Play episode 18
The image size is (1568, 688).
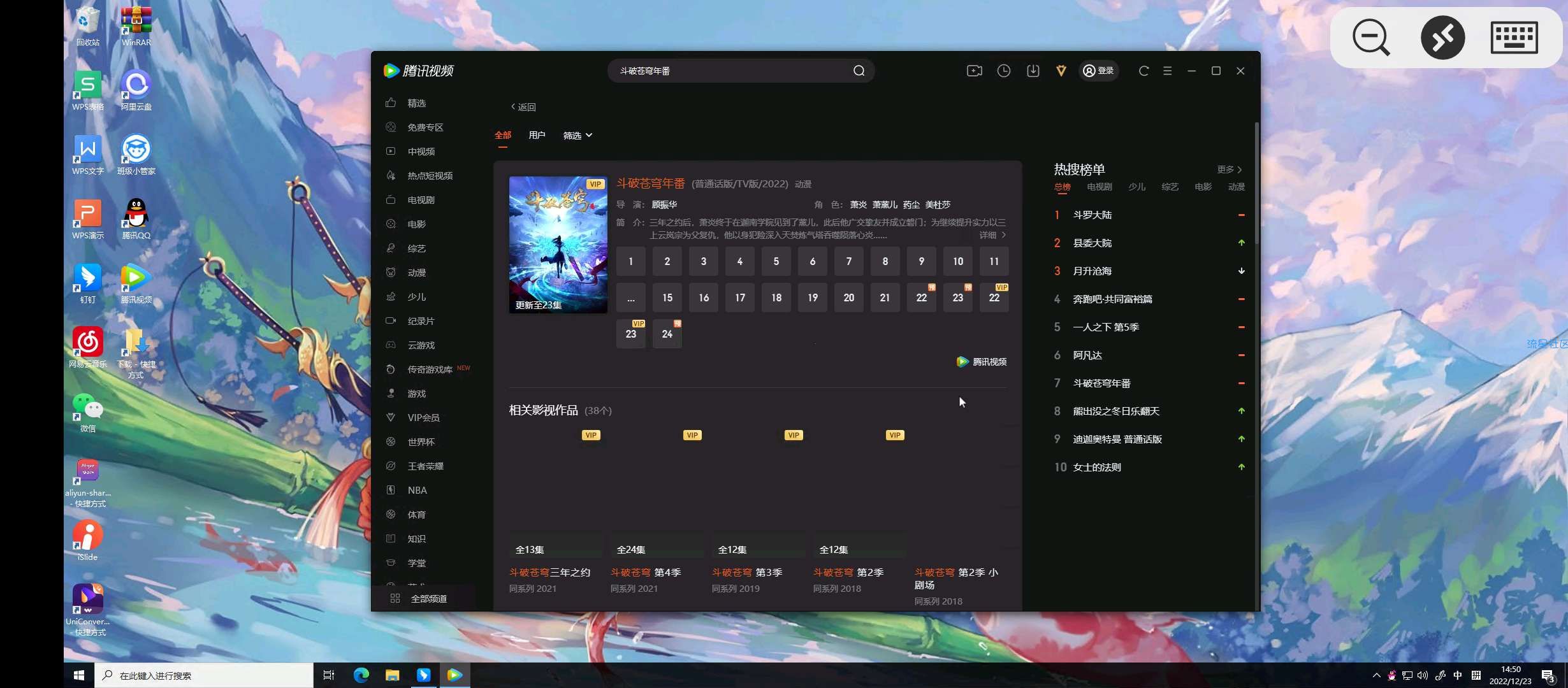click(776, 297)
